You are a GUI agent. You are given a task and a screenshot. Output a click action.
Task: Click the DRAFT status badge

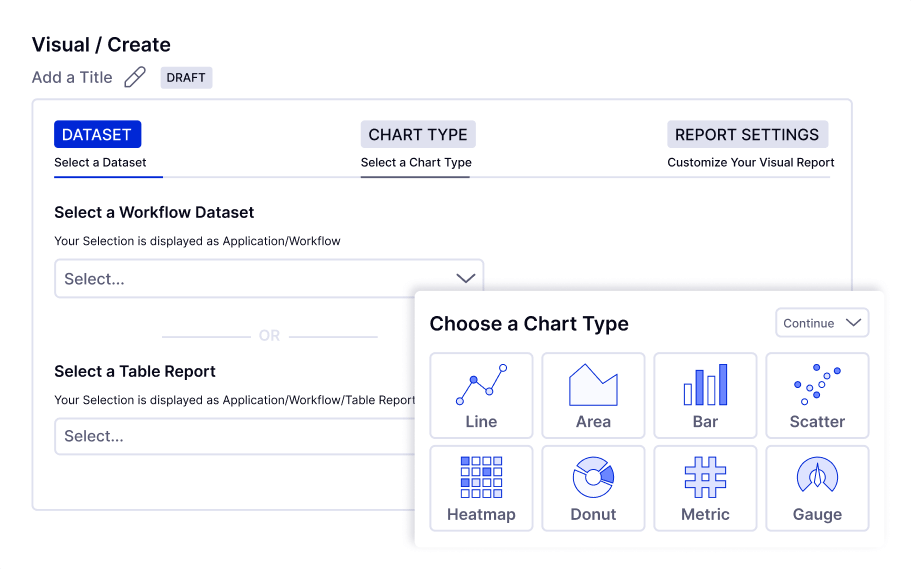[x=186, y=78]
